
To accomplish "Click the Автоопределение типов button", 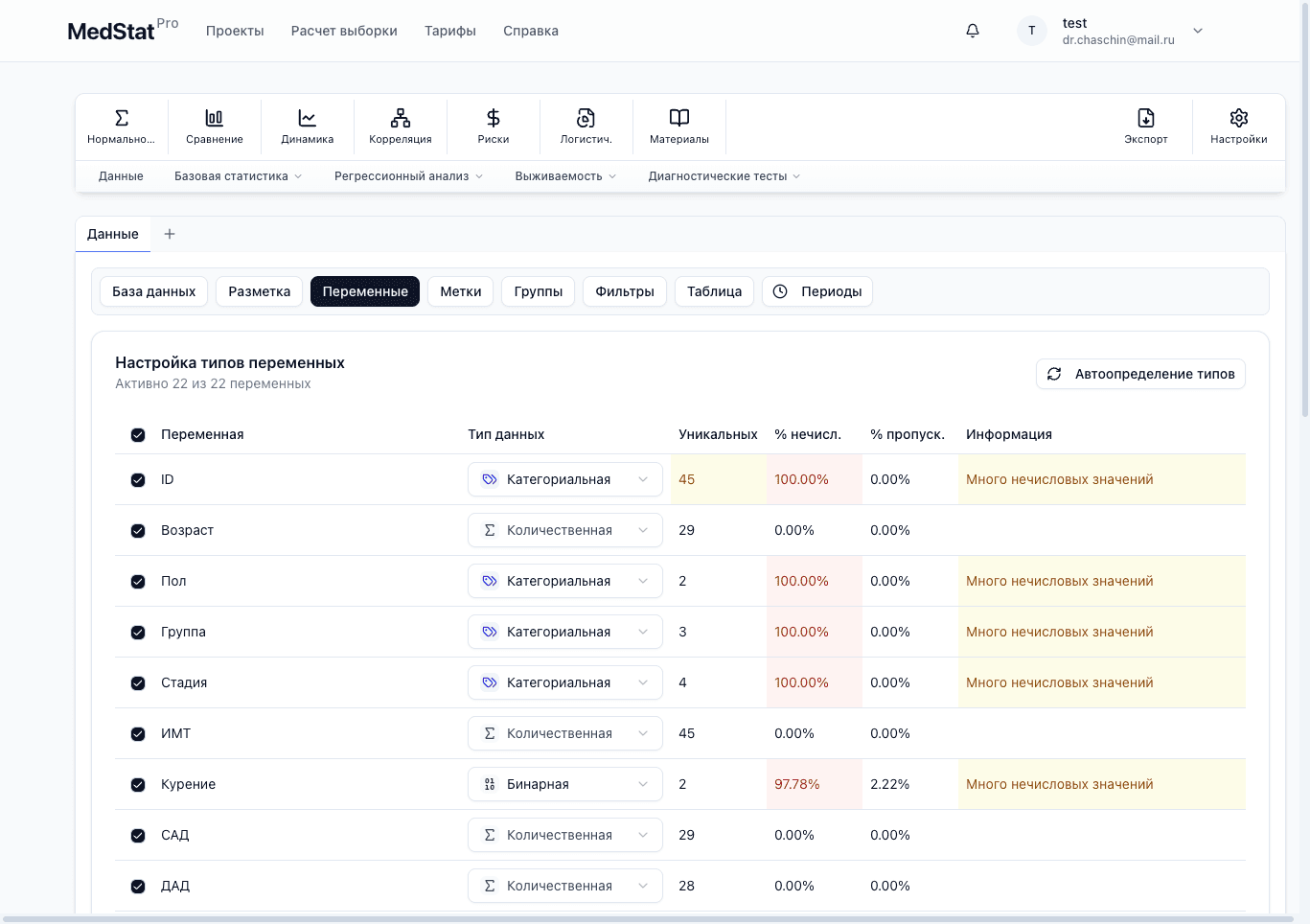I will click(x=1140, y=374).
